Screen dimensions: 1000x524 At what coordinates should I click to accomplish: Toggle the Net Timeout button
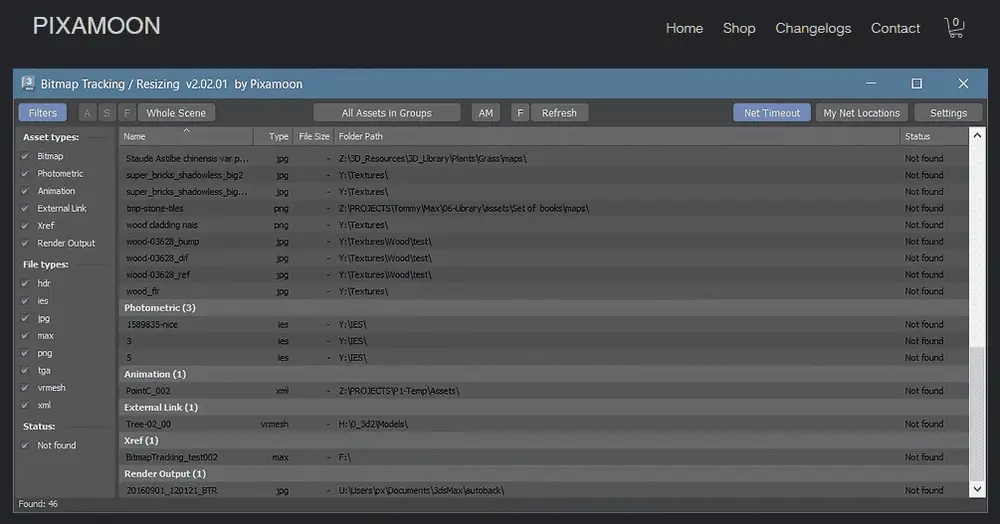point(772,113)
